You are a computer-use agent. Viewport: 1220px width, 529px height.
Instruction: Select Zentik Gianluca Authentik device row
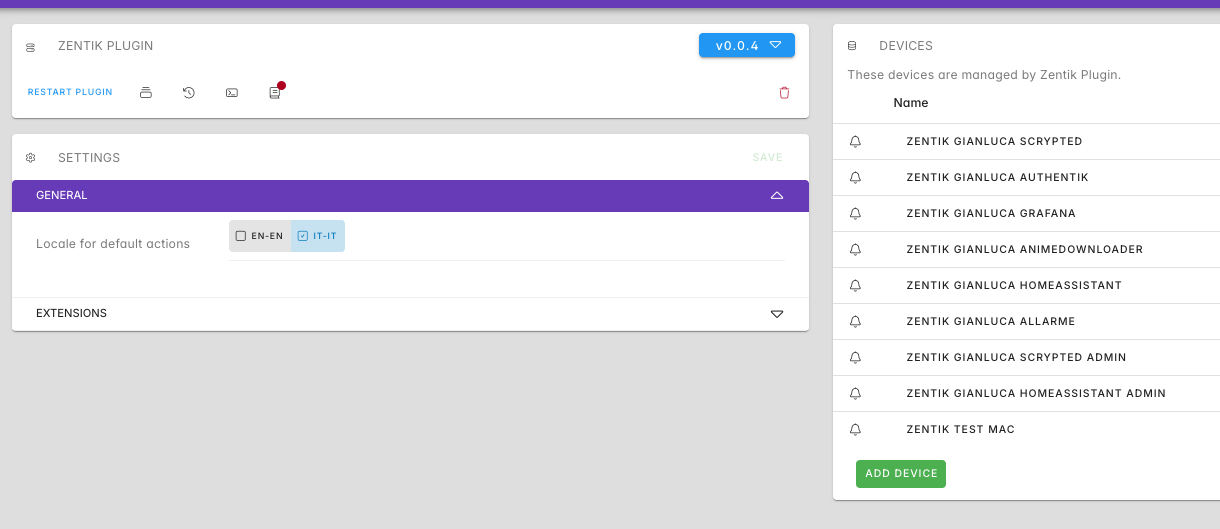pyautogui.click(x=996, y=178)
